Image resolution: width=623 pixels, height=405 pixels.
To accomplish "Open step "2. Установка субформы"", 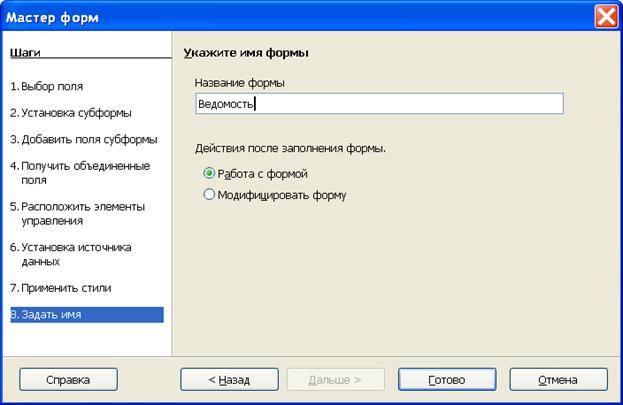I will 71,113.
